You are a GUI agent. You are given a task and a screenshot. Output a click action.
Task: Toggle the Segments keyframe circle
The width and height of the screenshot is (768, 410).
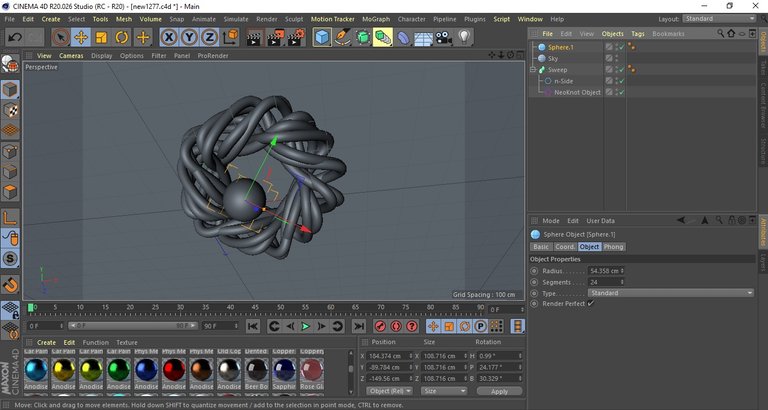[534, 282]
